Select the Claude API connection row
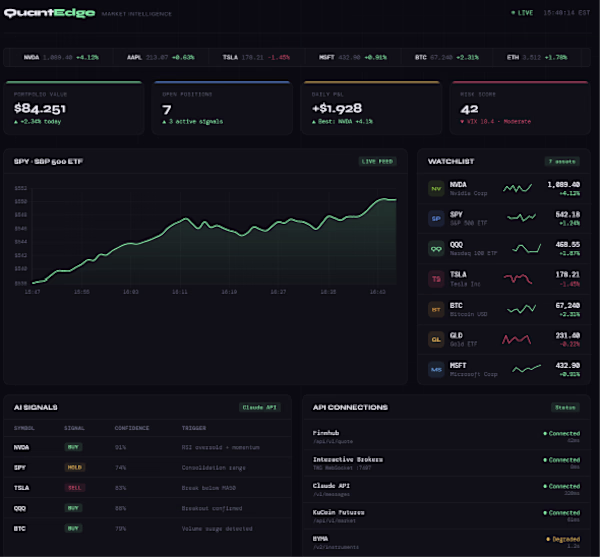Screen dimensions: 600x557 point(446,489)
